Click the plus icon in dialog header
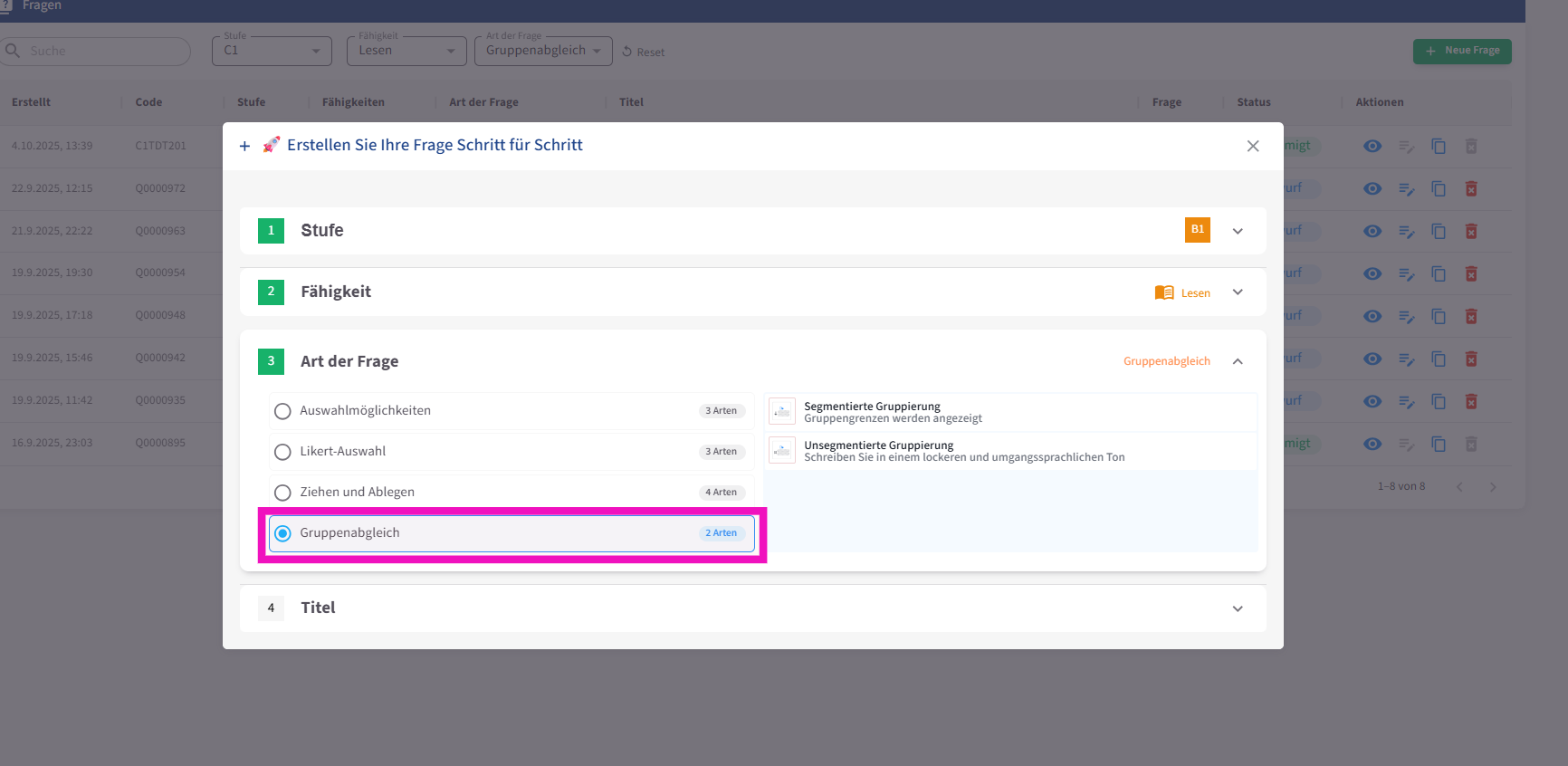This screenshot has height=766, width=1568. pyautogui.click(x=244, y=146)
